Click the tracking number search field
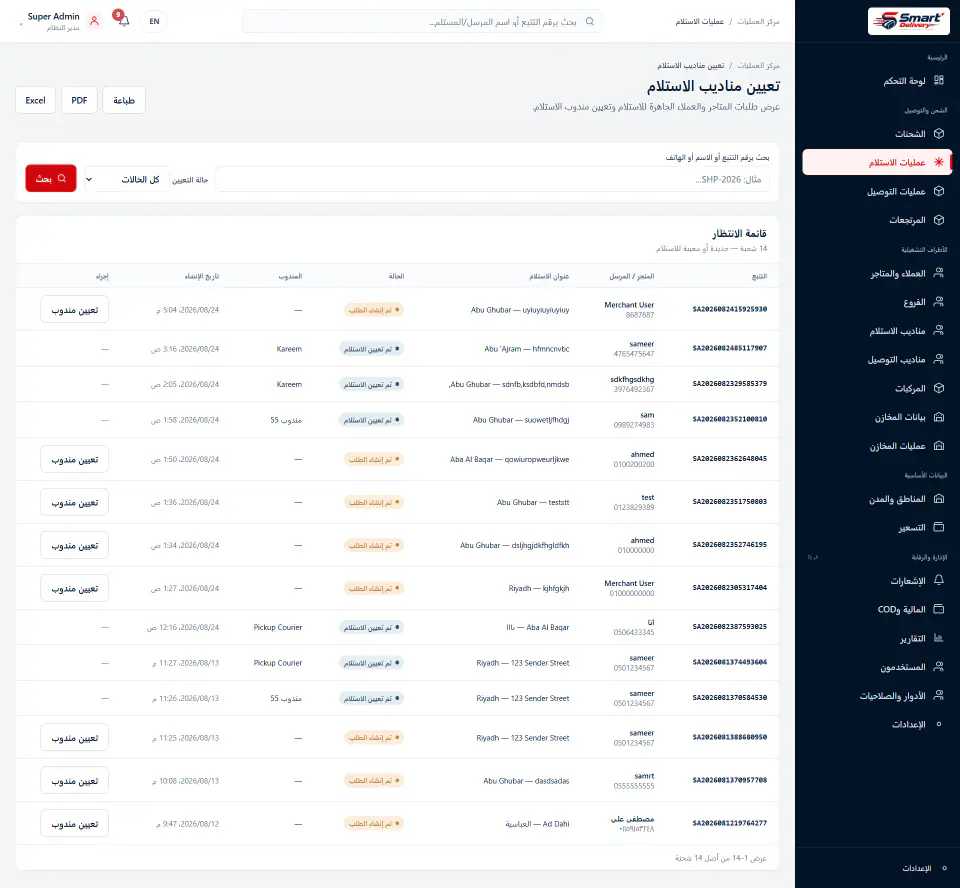 [x=493, y=179]
